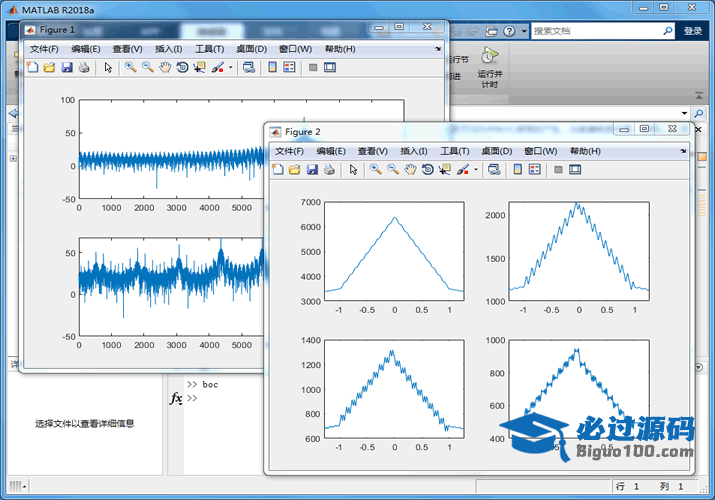Open MATLAB quick access toolbar dropdown arrow
Screen dimensions: 715x500
click(x=523, y=31)
